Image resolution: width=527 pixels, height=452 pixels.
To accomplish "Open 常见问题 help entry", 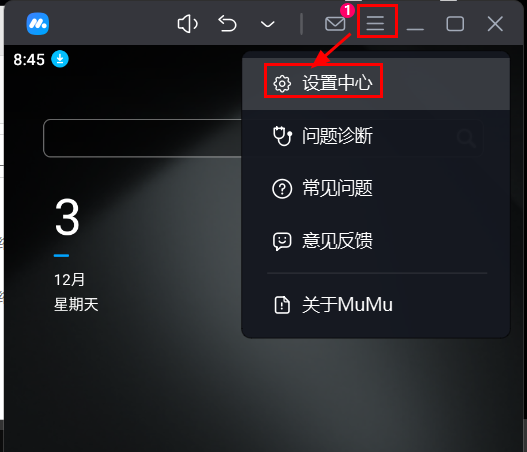I will [x=376, y=189].
